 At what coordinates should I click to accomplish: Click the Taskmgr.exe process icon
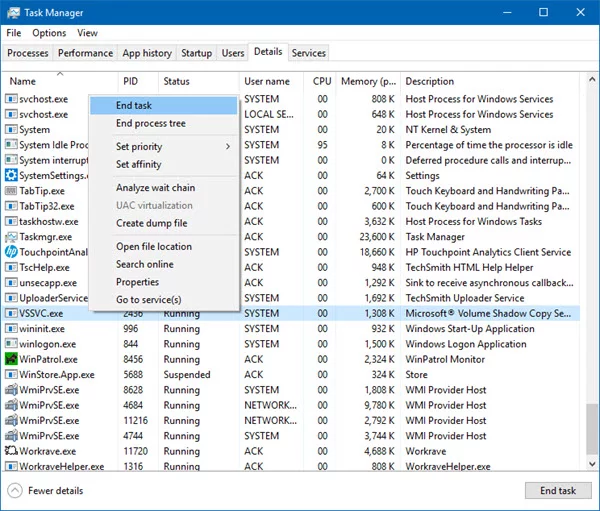[x=11, y=237]
